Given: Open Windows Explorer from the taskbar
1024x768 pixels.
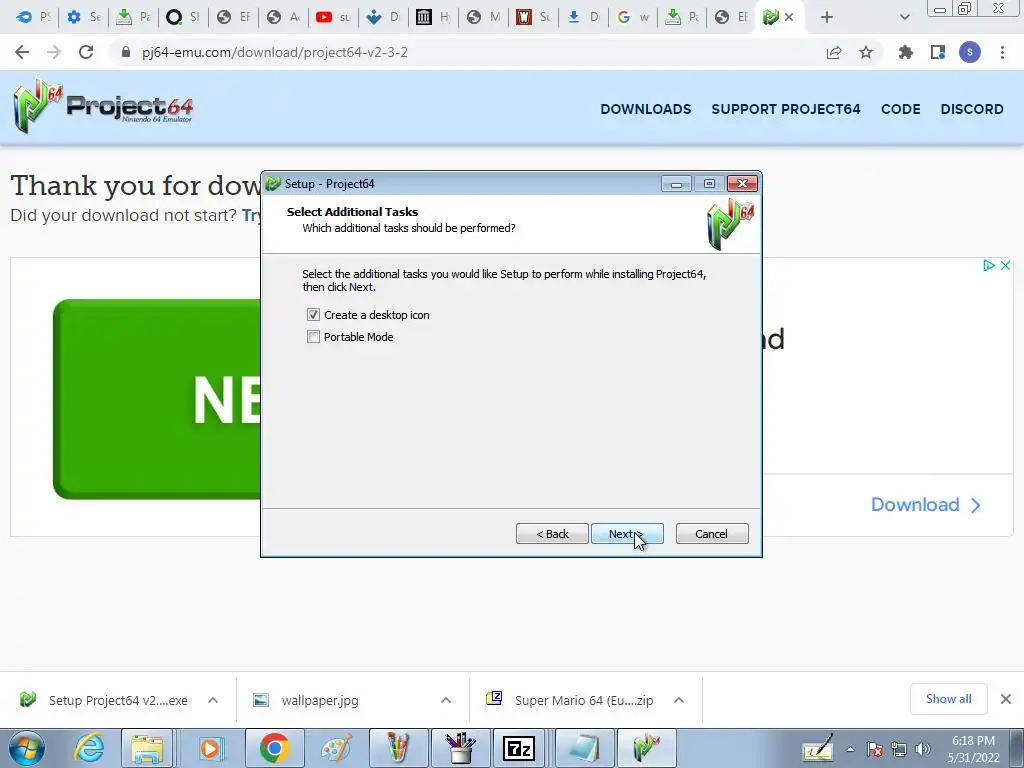Looking at the screenshot, I should tap(148, 748).
